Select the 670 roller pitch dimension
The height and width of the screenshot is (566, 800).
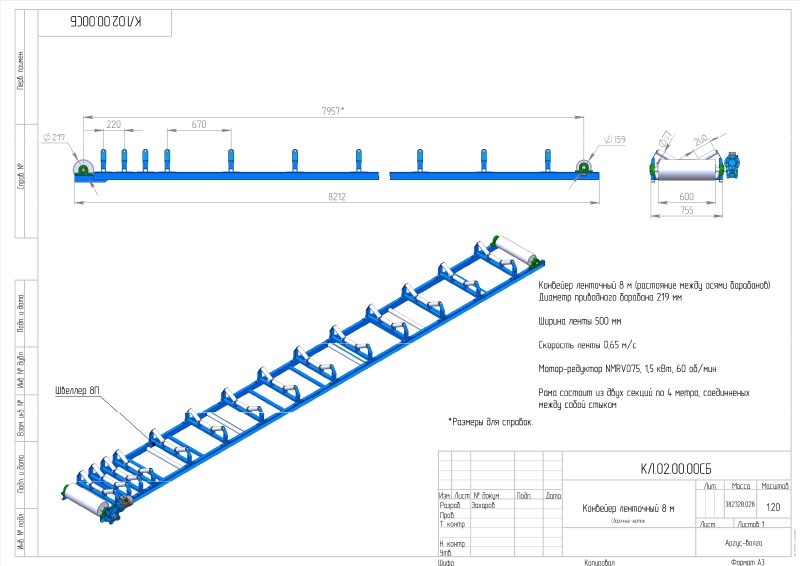[199, 124]
